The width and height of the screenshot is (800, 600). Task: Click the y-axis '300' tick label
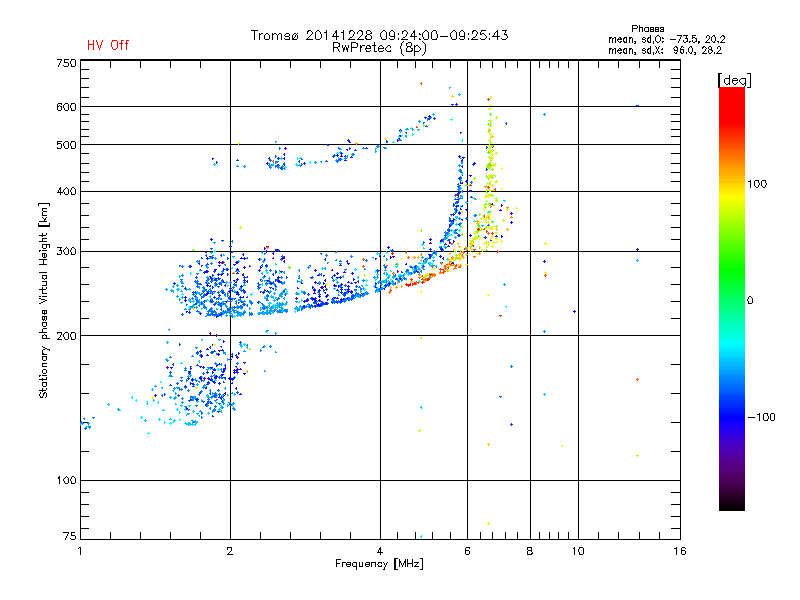(66, 252)
